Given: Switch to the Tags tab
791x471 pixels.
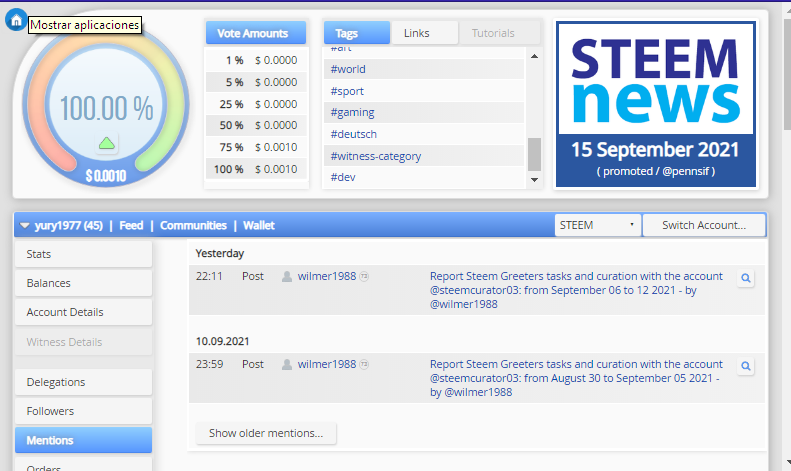Looking at the screenshot, I should pyautogui.click(x=357, y=33).
